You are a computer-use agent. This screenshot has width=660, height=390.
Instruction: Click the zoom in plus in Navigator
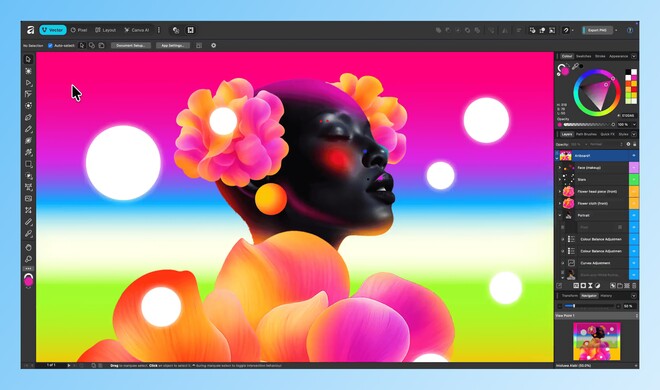click(618, 306)
